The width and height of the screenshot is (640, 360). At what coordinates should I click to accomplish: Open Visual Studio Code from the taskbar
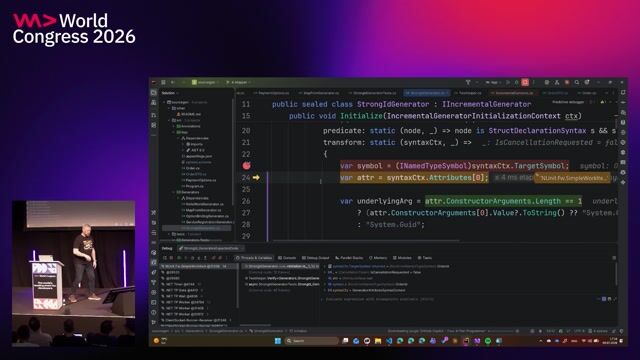[389, 341]
